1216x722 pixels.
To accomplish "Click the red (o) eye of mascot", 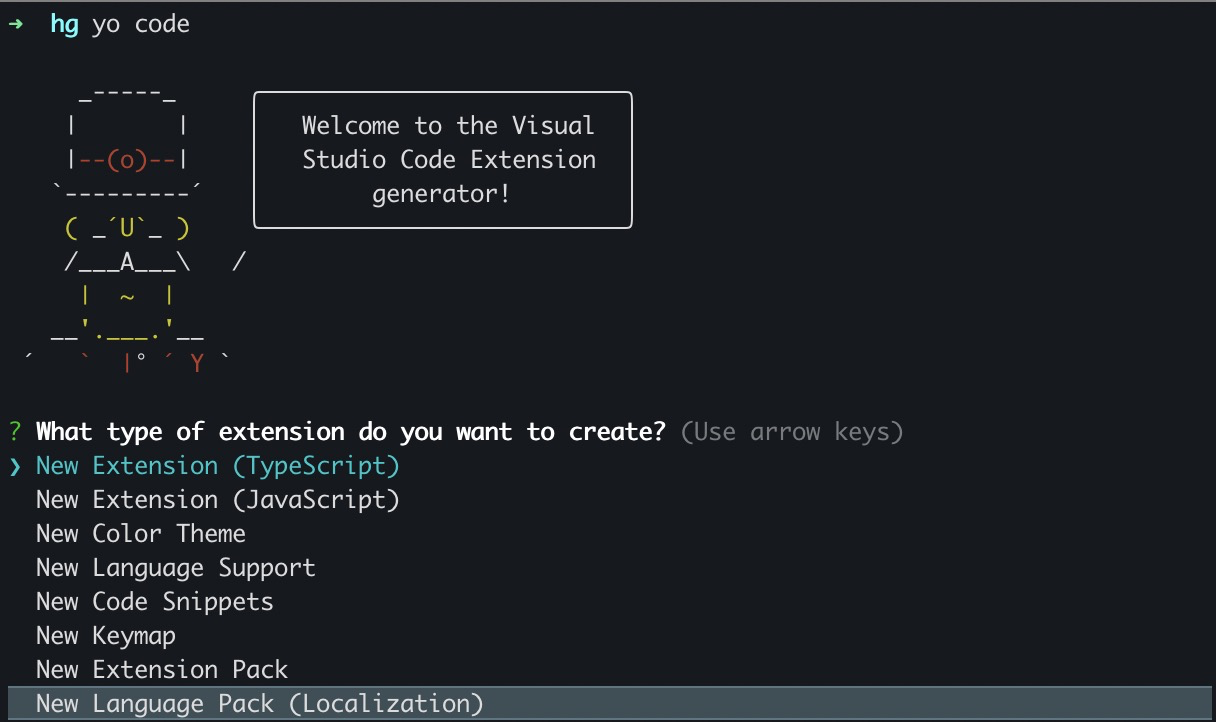I will (127, 160).
